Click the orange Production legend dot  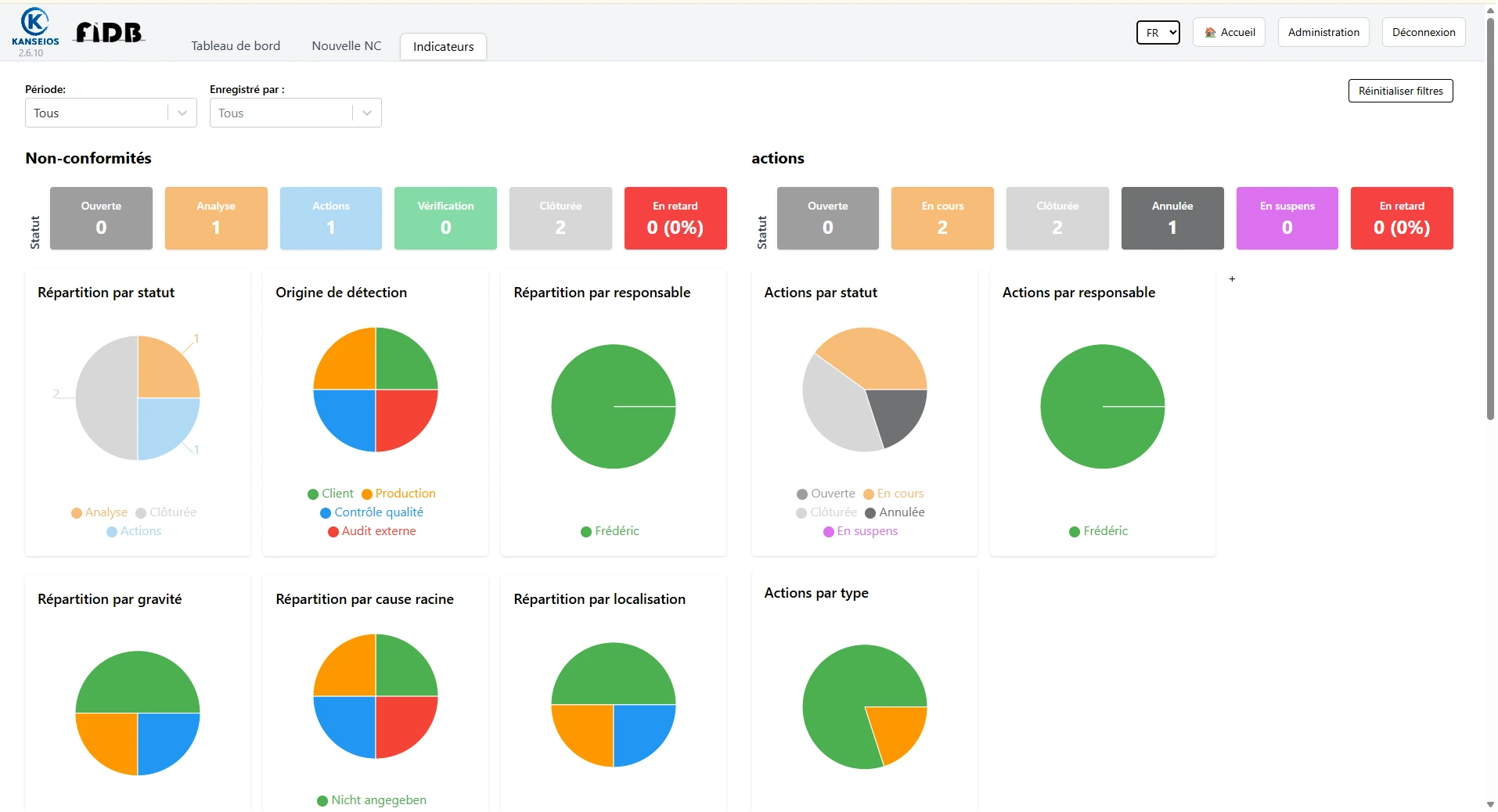[366, 494]
